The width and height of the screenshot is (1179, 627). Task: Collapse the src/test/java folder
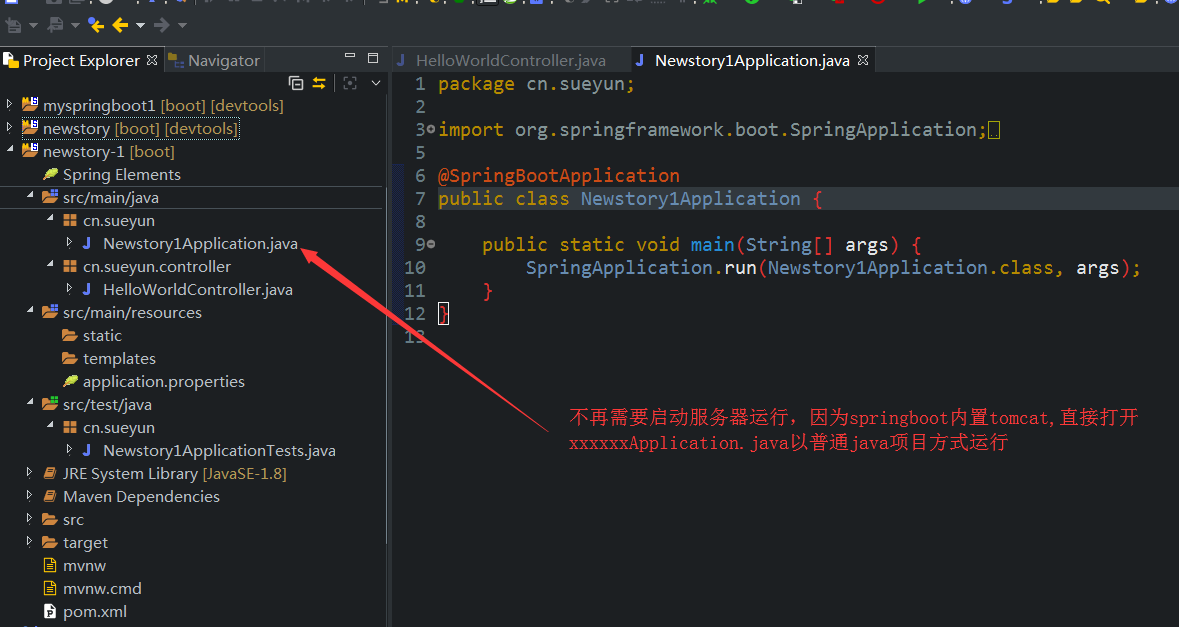pos(30,403)
